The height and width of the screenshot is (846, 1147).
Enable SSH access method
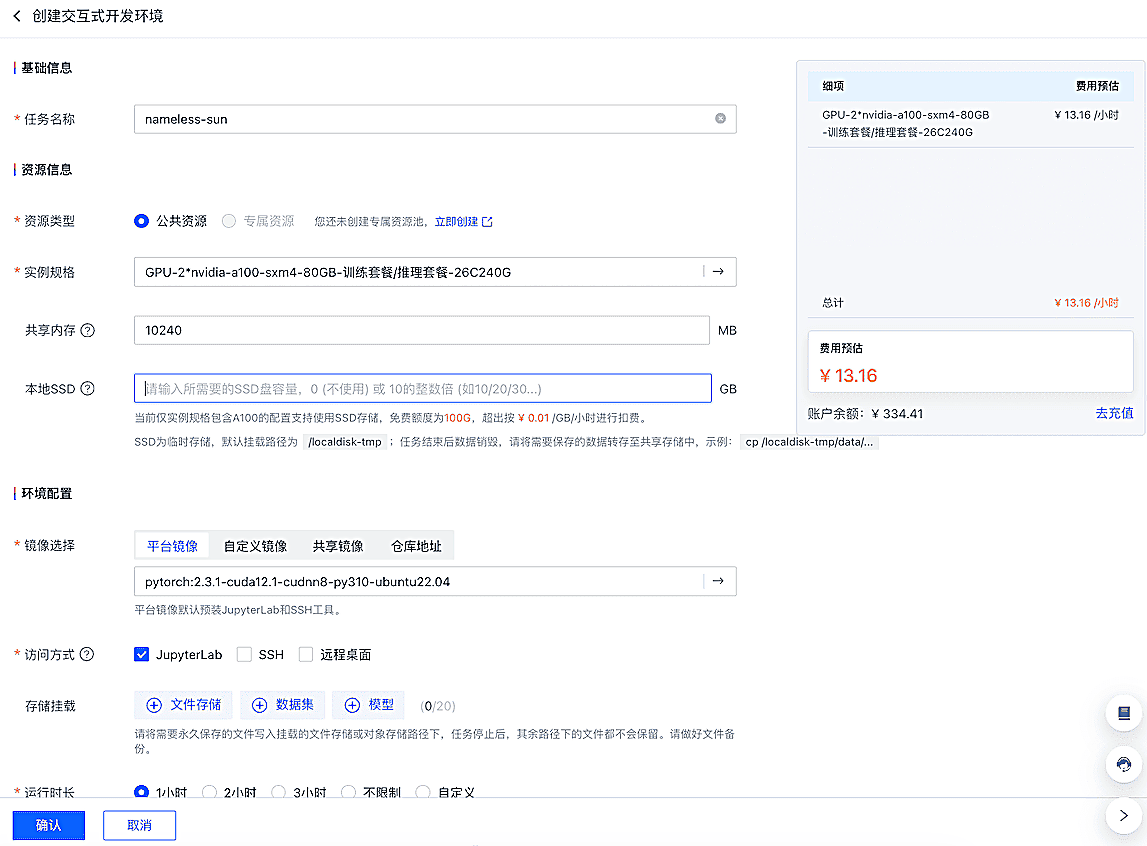pyautogui.click(x=244, y=654)
